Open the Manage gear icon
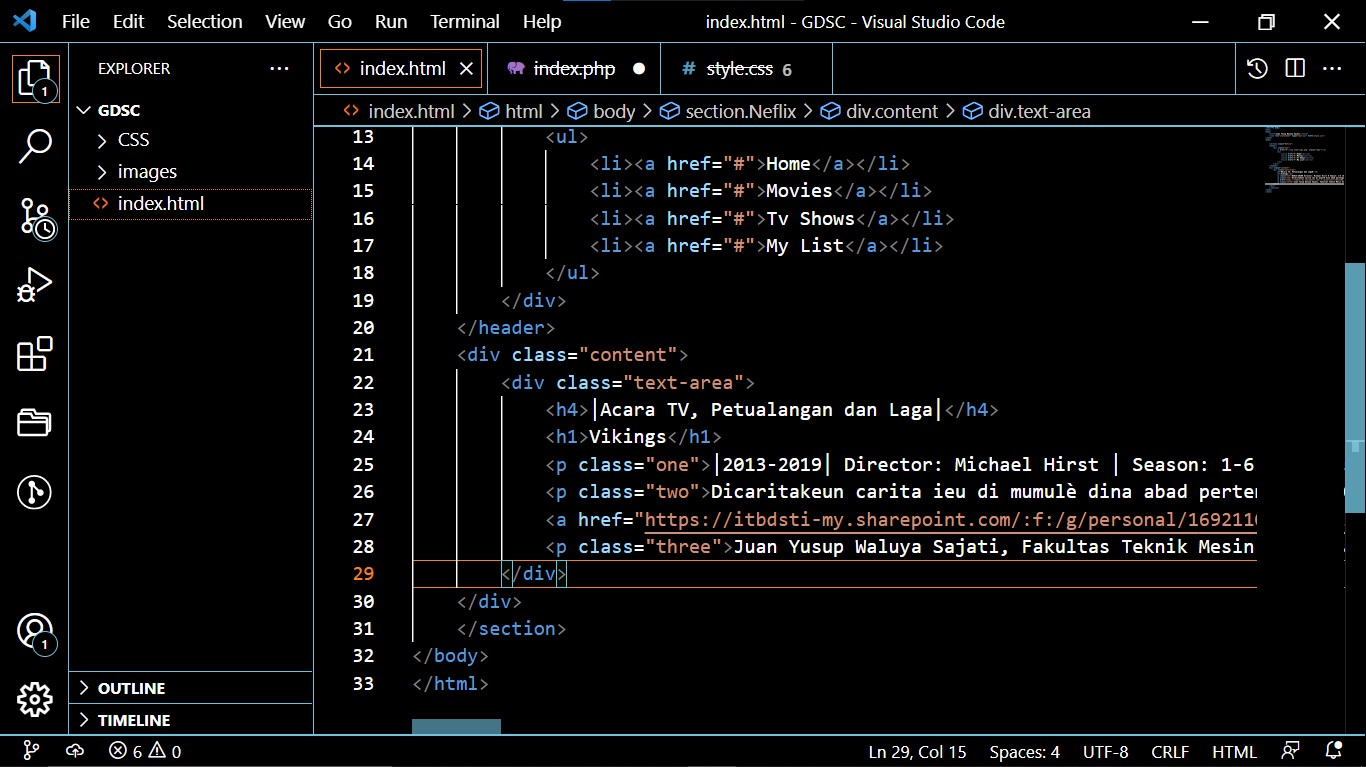 click(34, 699)
